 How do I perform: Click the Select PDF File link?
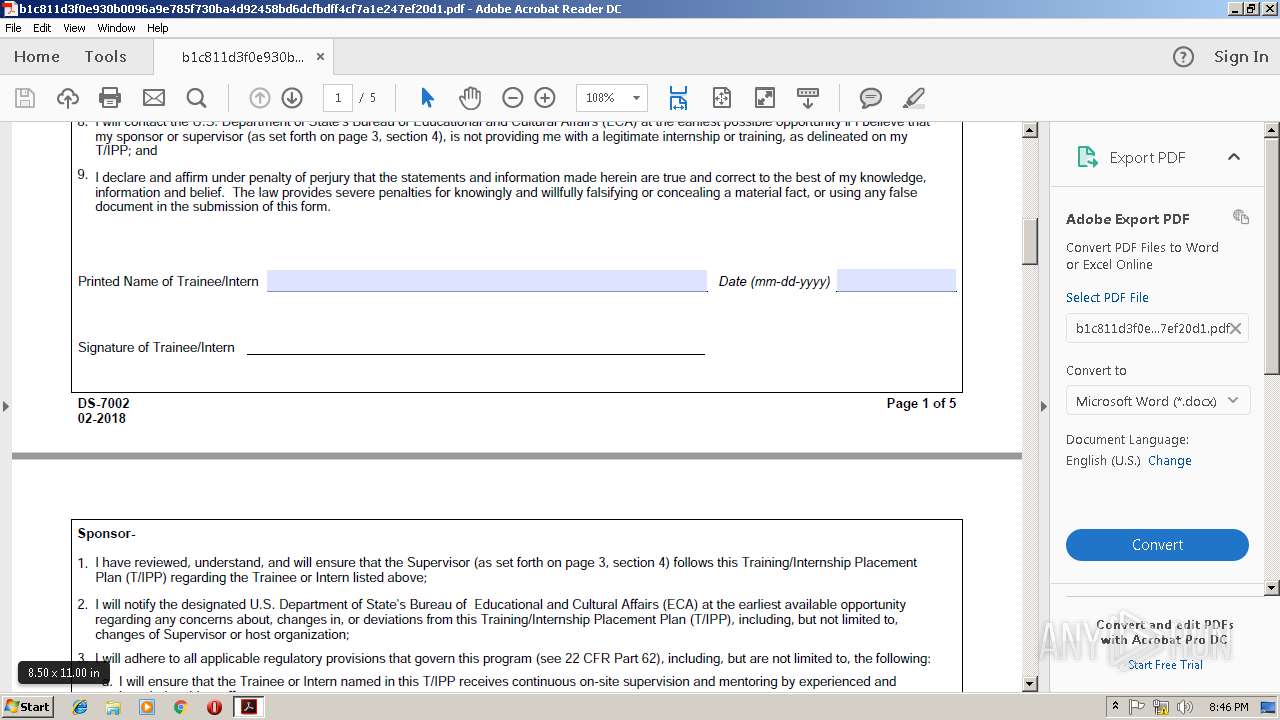(x=1107, y=298)
